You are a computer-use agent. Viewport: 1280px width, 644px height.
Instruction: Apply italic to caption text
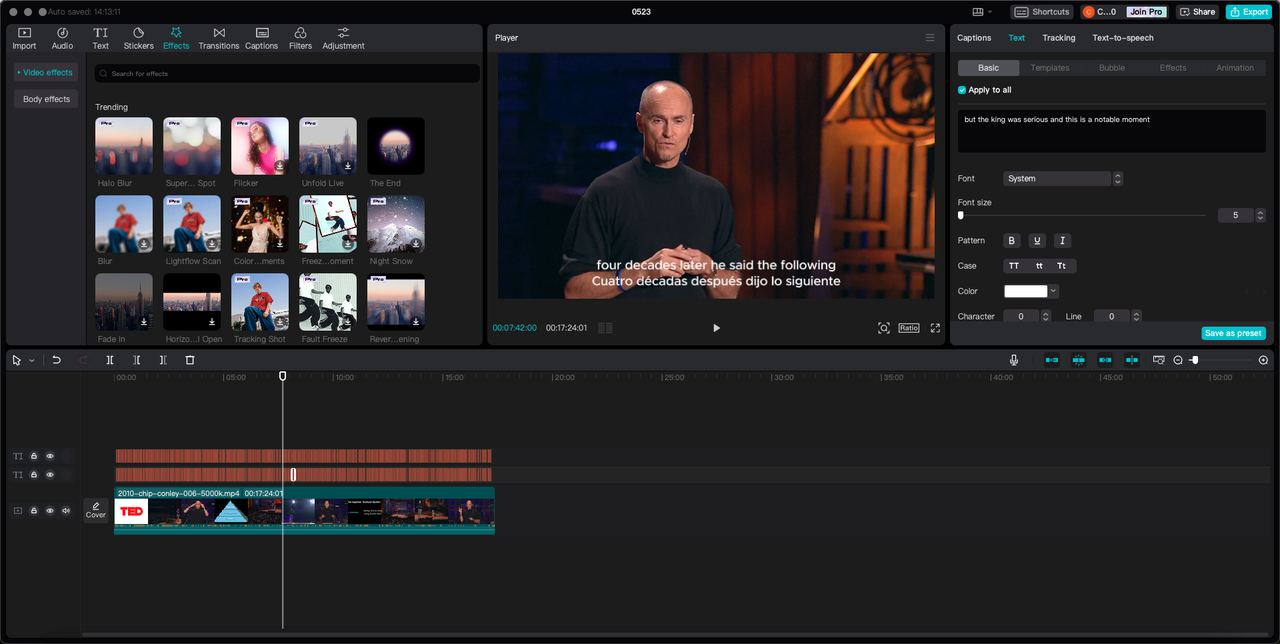click(x=1062, y=240)
